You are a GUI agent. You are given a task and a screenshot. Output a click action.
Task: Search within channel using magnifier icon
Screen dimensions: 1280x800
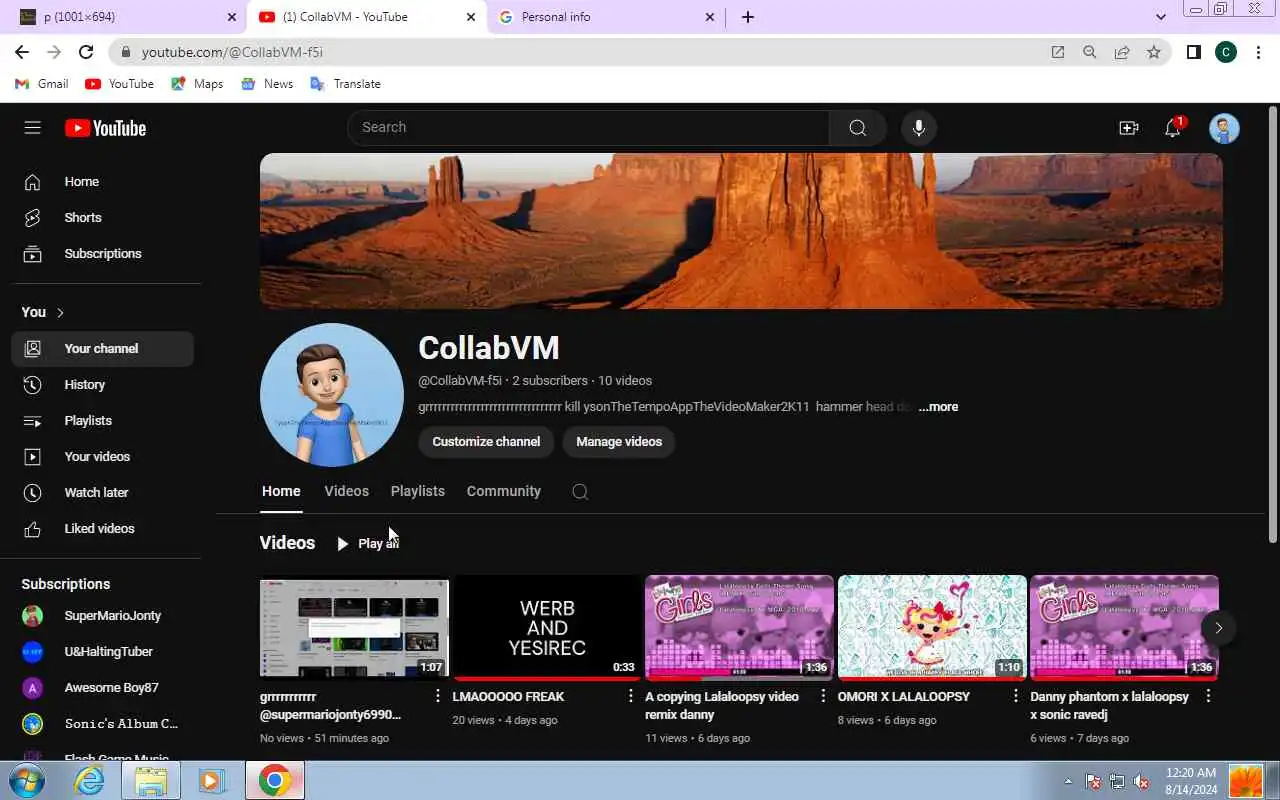point(580,492)
